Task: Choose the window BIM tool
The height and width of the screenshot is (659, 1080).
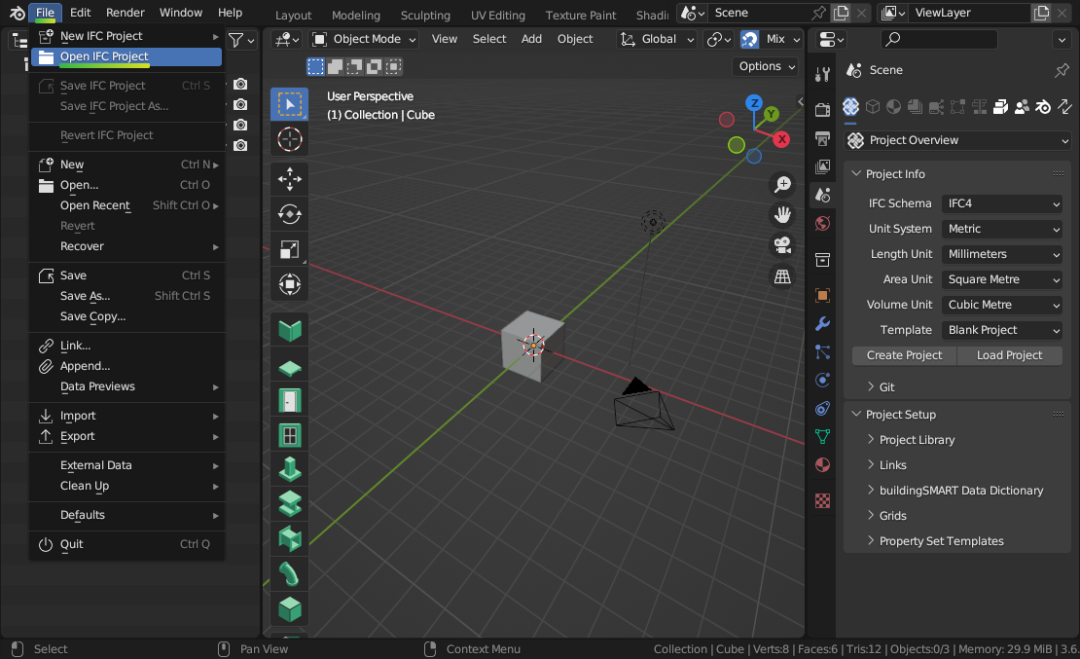Action: tap(289, 436)
